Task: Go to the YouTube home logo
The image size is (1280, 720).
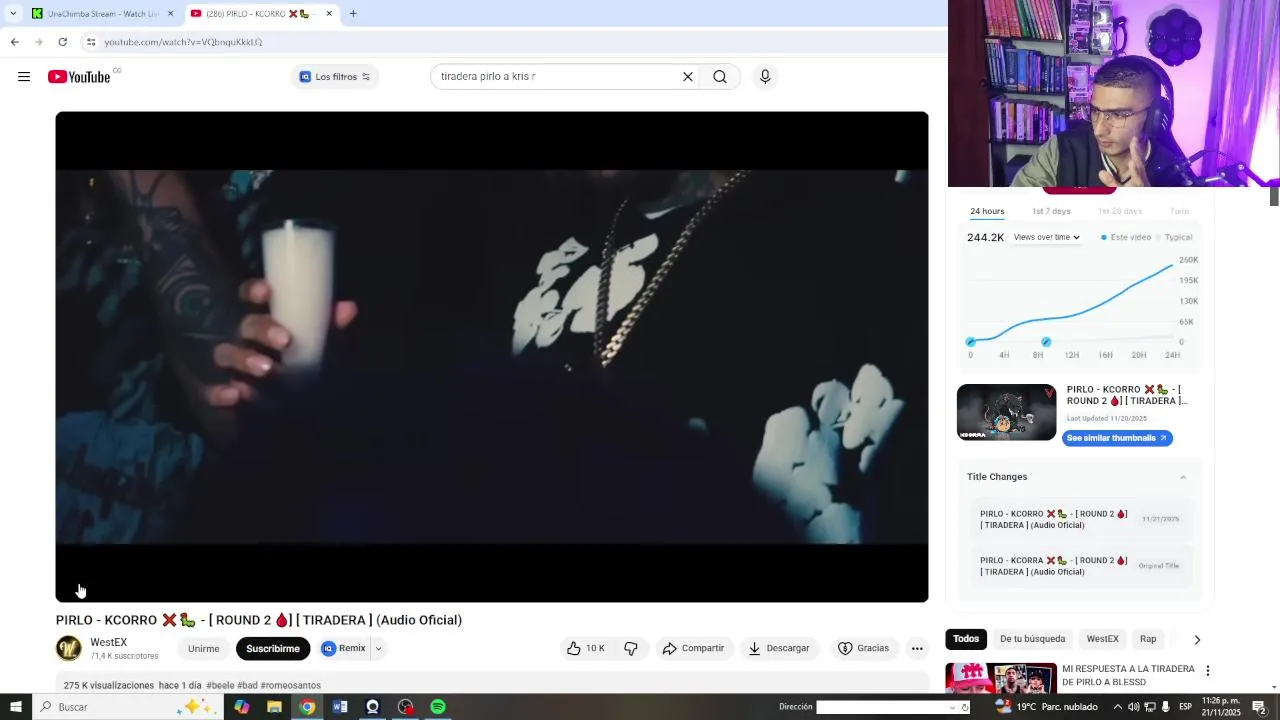Action: [x=79, y=77]
